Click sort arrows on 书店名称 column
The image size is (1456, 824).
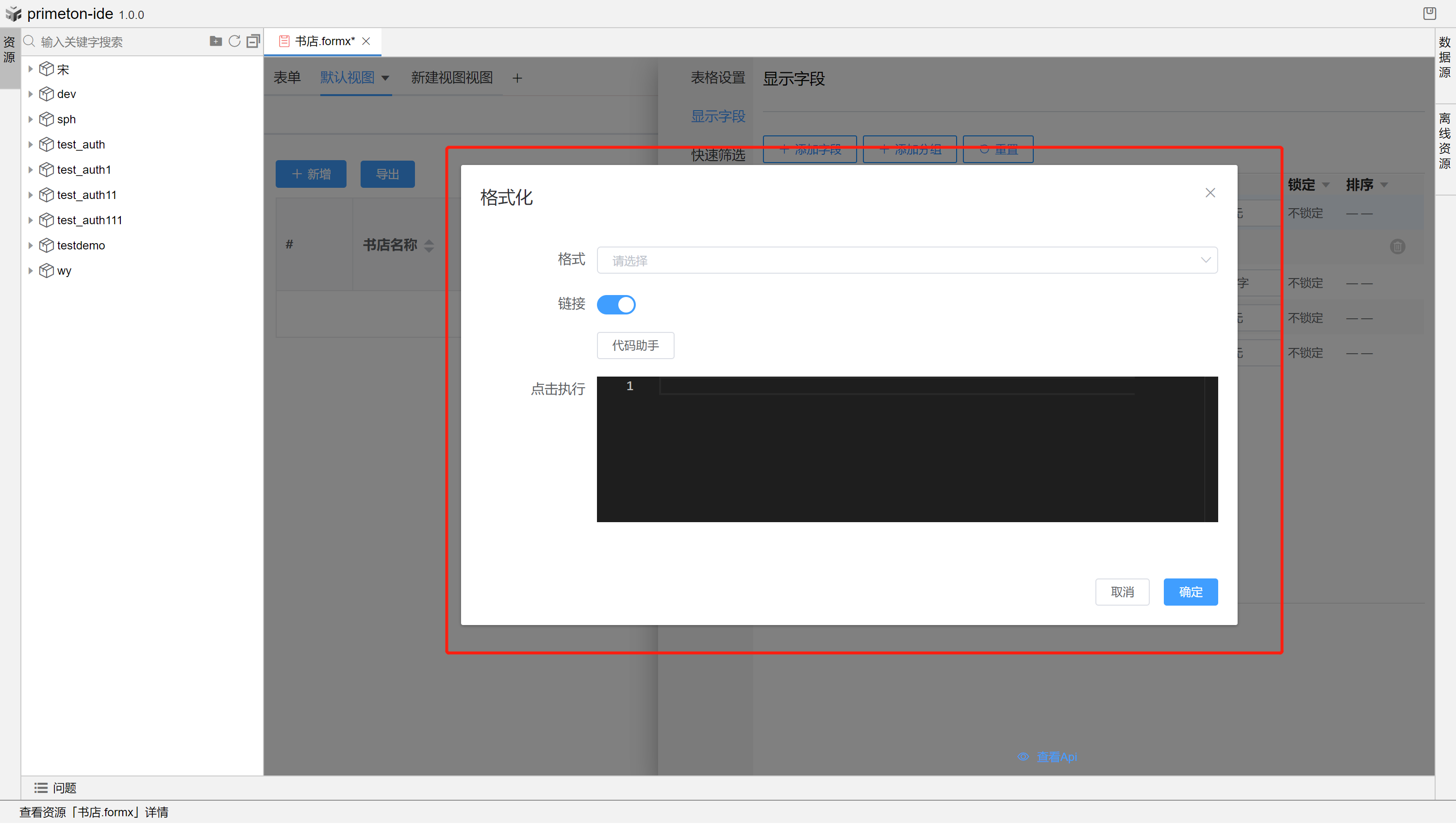(429, 246)
